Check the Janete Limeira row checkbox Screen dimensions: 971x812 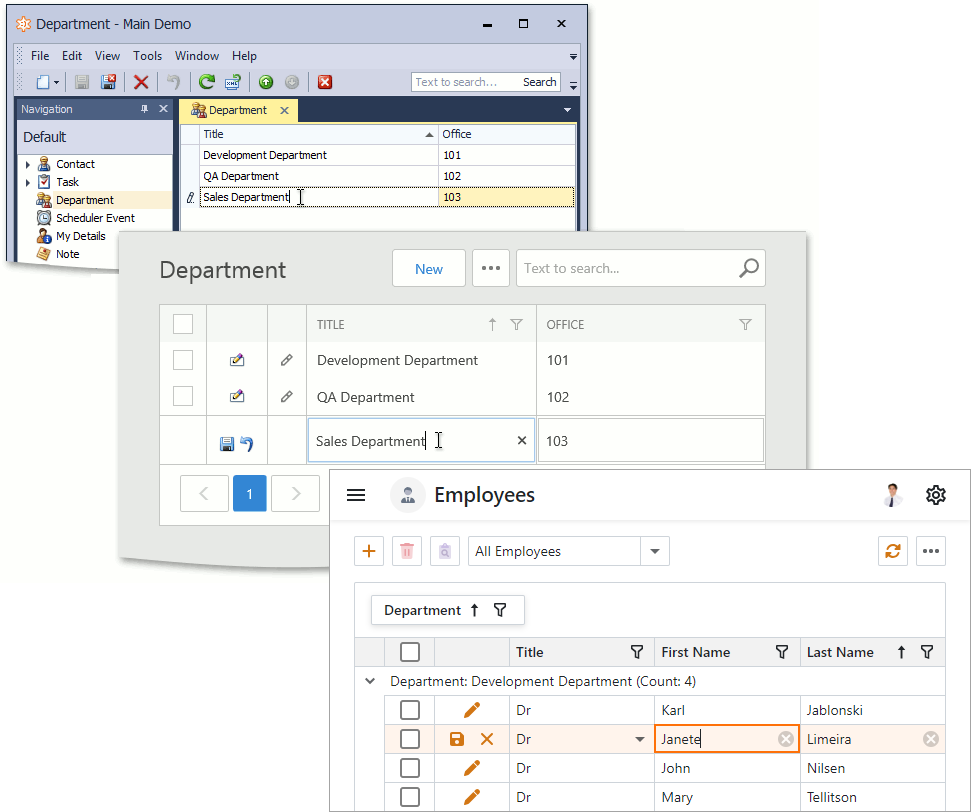(410, 739)
